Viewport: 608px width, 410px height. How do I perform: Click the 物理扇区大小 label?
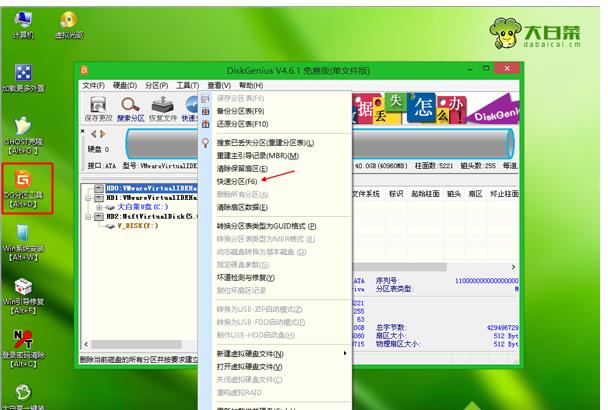tap(397, 344)
